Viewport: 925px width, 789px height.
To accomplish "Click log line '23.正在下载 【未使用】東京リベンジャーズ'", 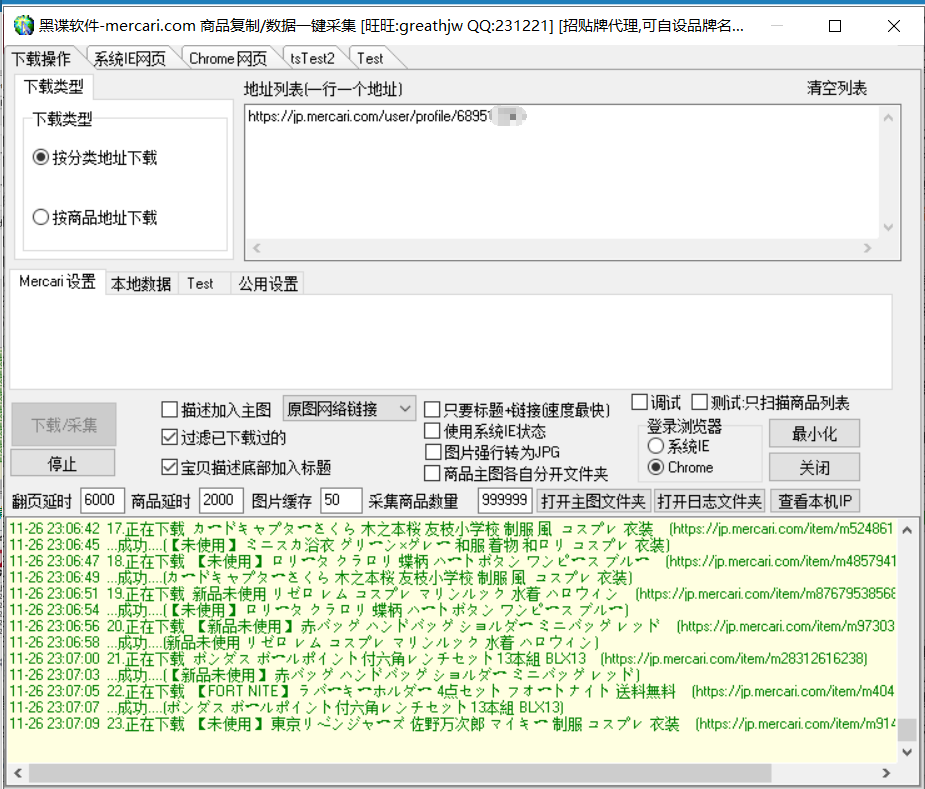I will coord(452,723).
